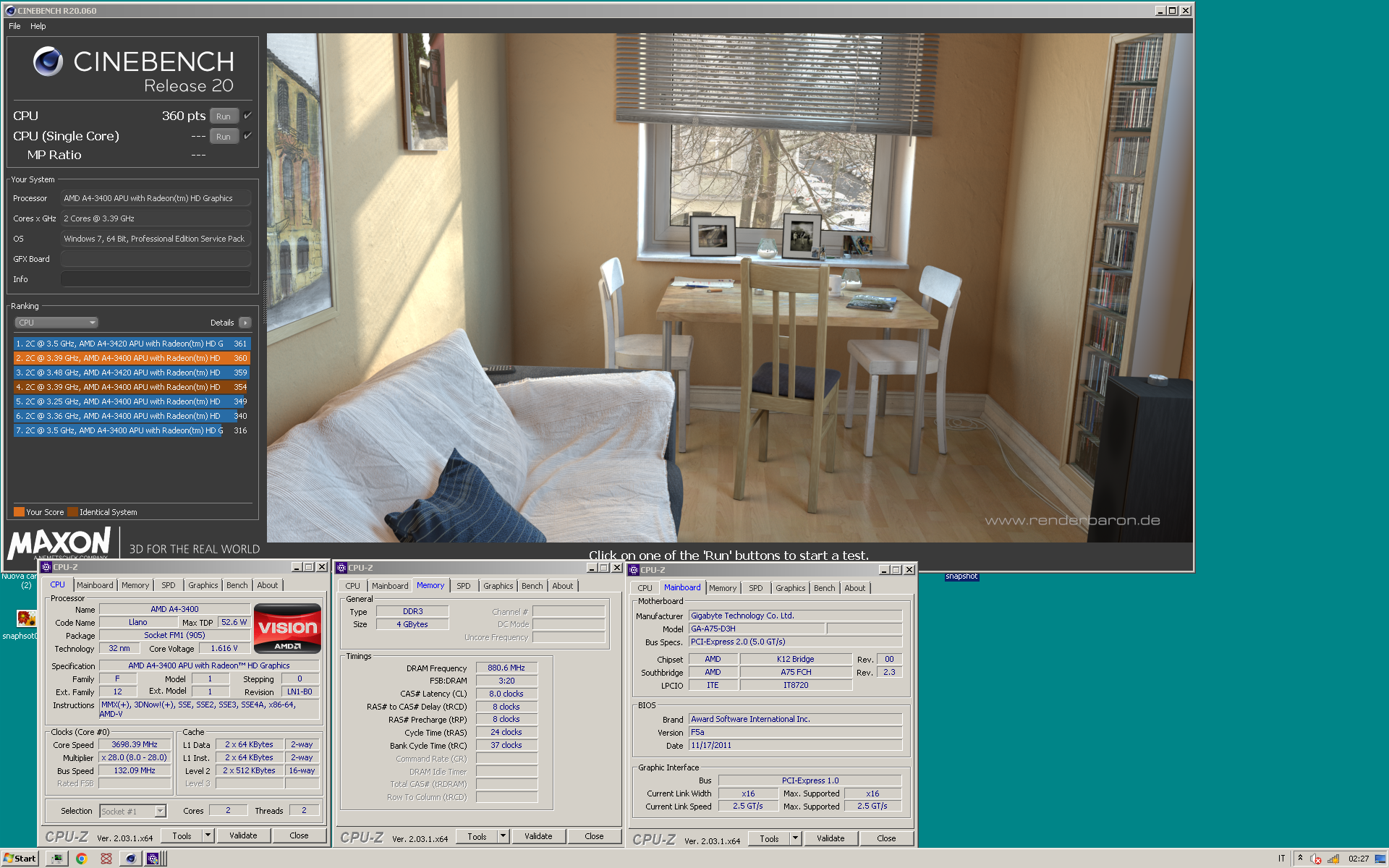Select ranking row 3 at 3.48 GHz
Image resolution: width=1389 pixels, height=868 pixels.
(132, 373)
